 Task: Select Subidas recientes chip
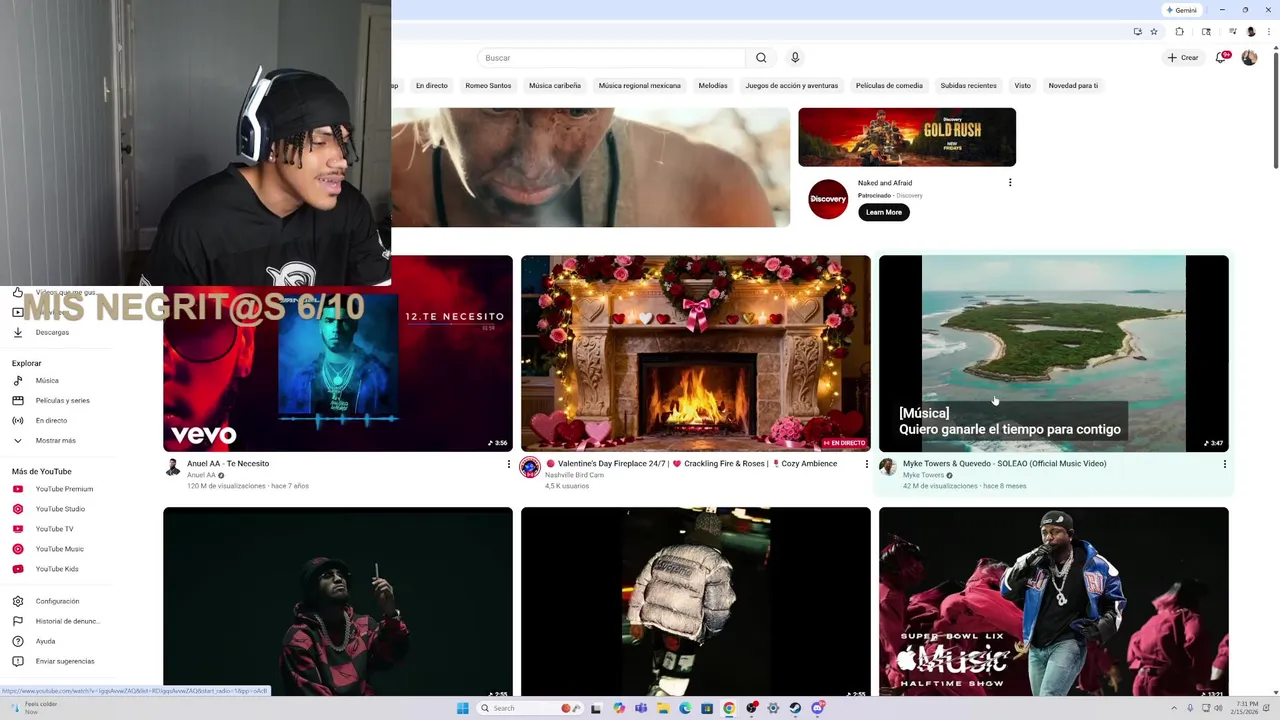pyautogui.click(x=968, y=86)
